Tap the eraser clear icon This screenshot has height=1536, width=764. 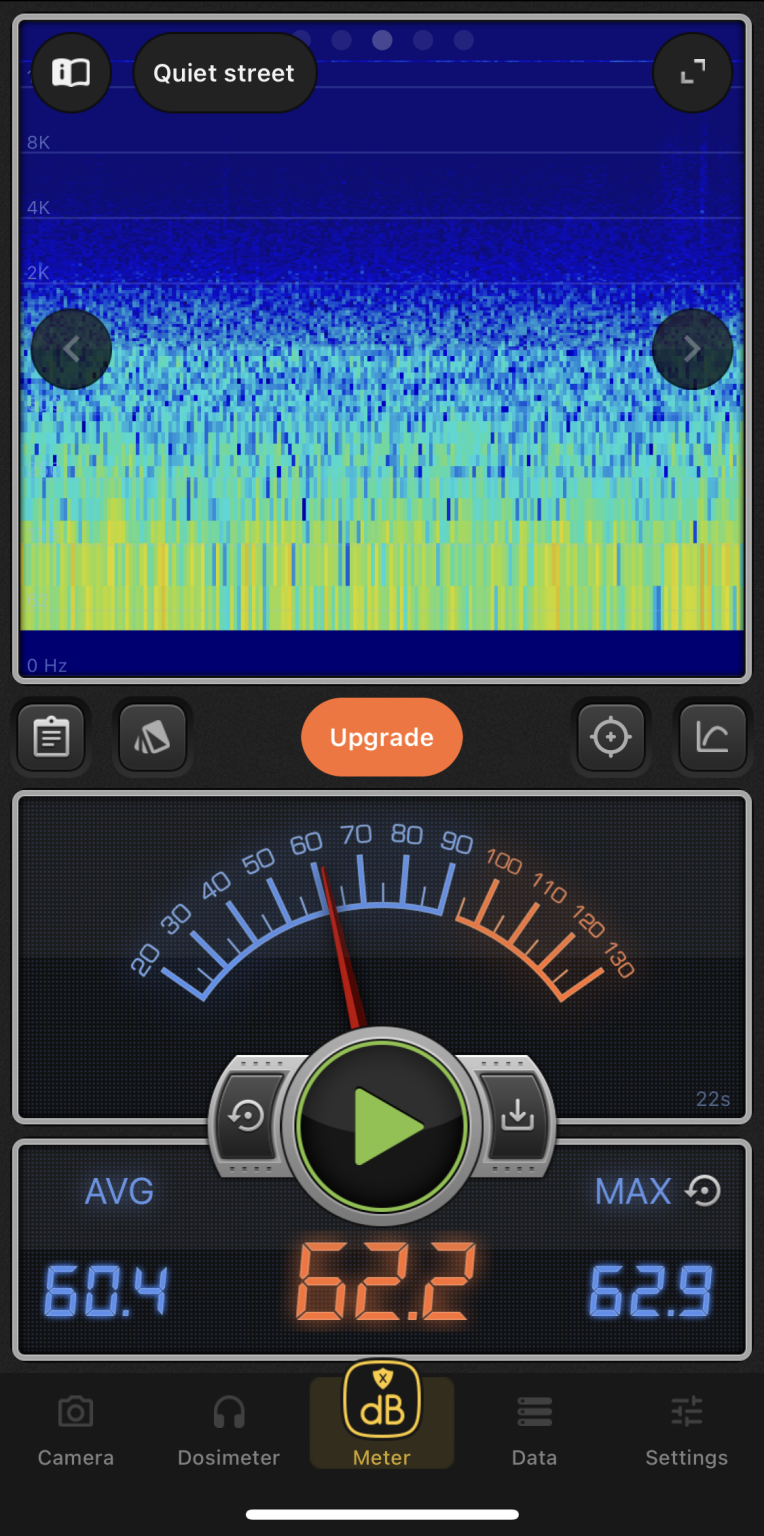pos(153,738)
